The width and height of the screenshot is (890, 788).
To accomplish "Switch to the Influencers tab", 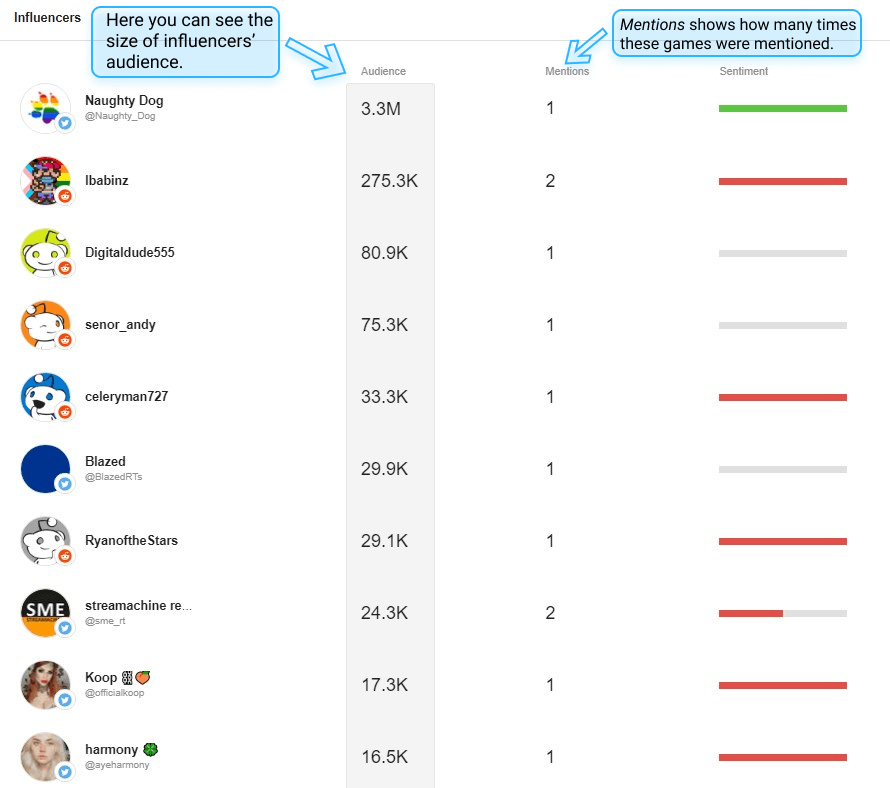I will click(46, 17).
